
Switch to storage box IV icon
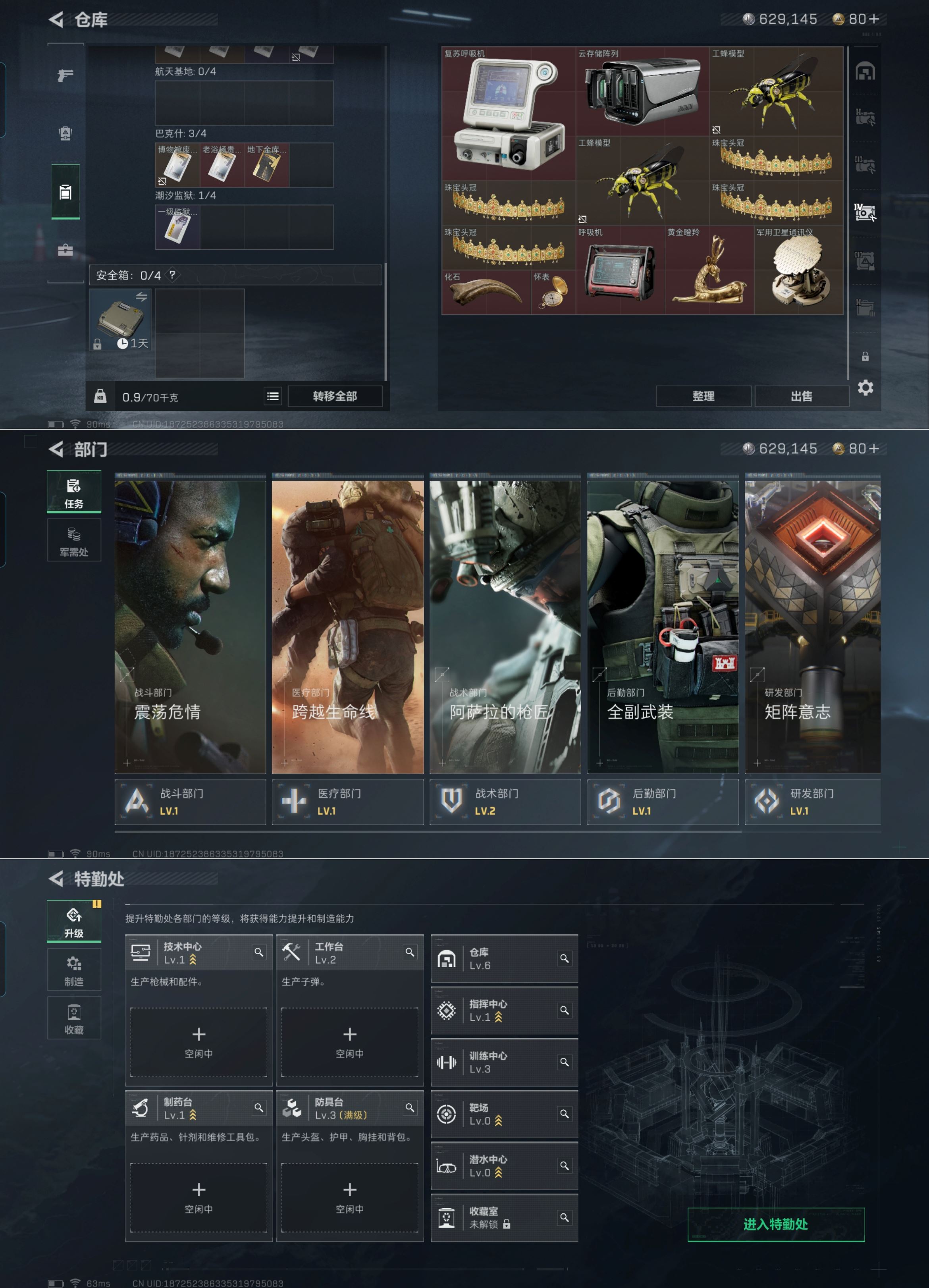(865, 212)
